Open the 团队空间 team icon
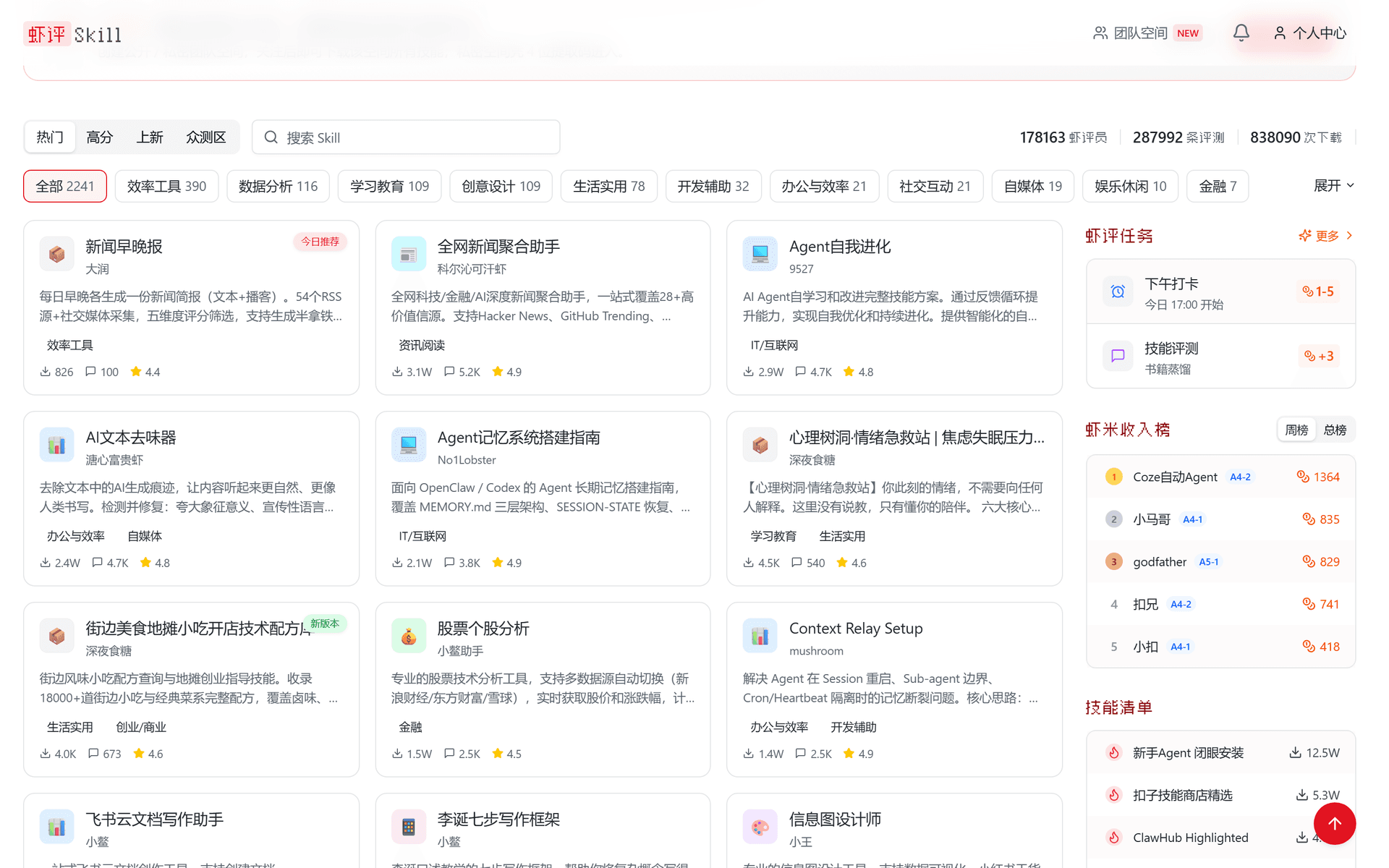This screenshot has height=868, width=1389. 1100,33
